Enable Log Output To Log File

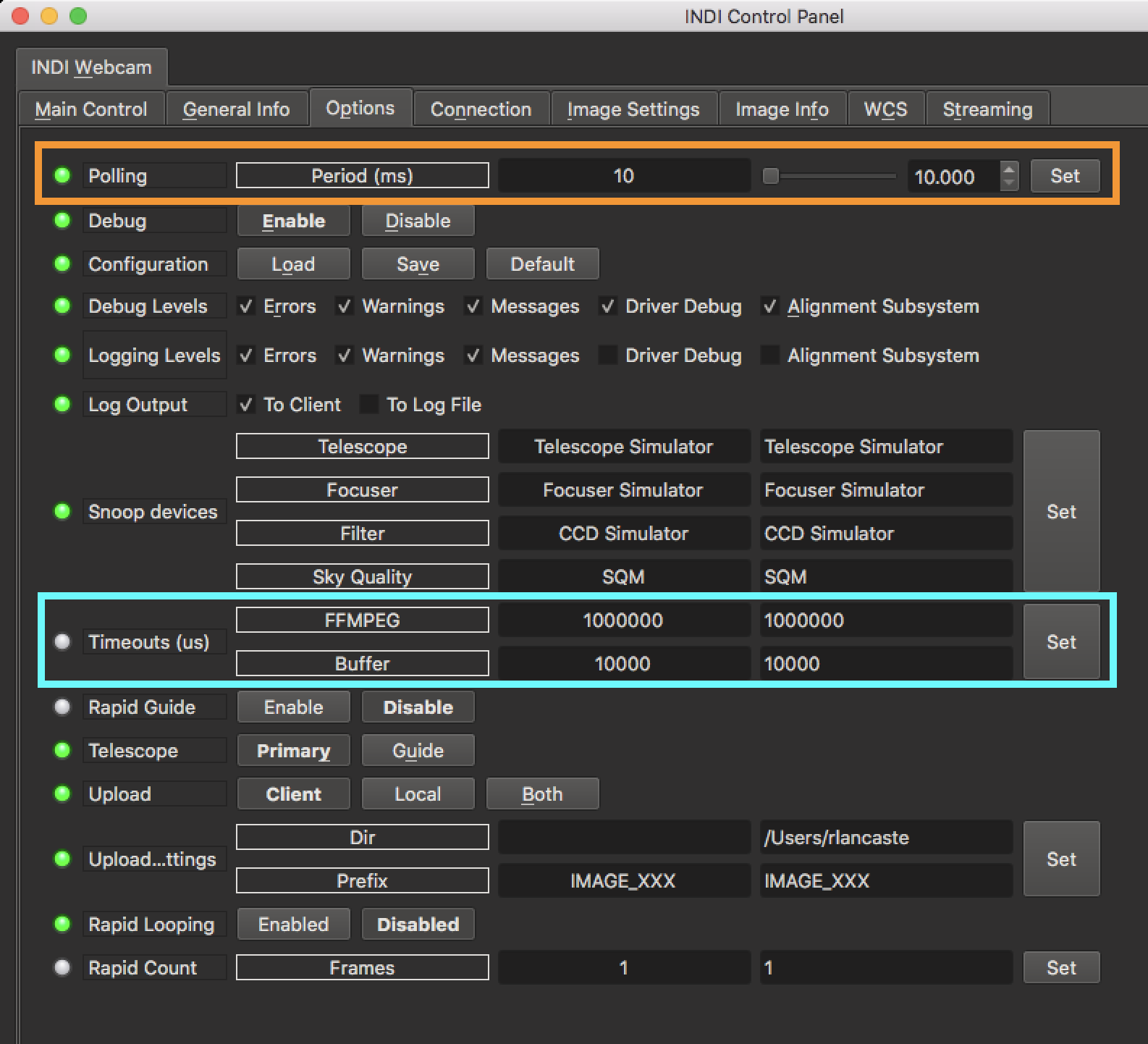coord(369,405)
